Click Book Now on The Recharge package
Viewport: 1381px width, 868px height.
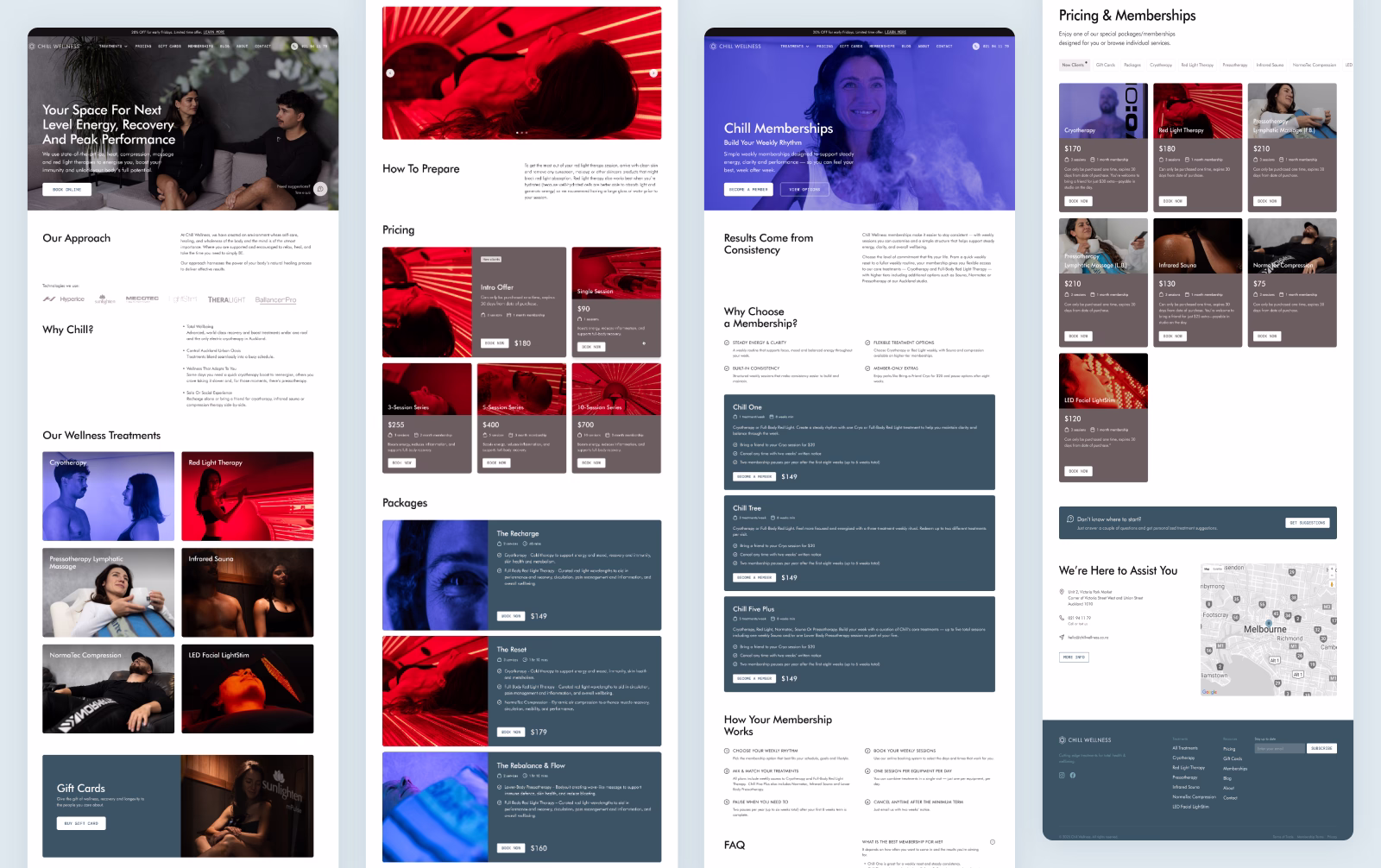[x=511, y=616]
